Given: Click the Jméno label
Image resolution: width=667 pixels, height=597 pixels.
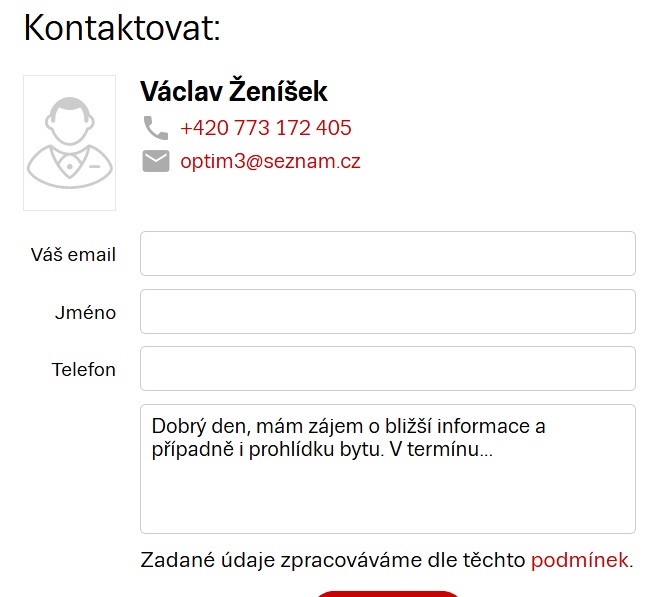Looking at the screenshot, I should pos(85,313).
